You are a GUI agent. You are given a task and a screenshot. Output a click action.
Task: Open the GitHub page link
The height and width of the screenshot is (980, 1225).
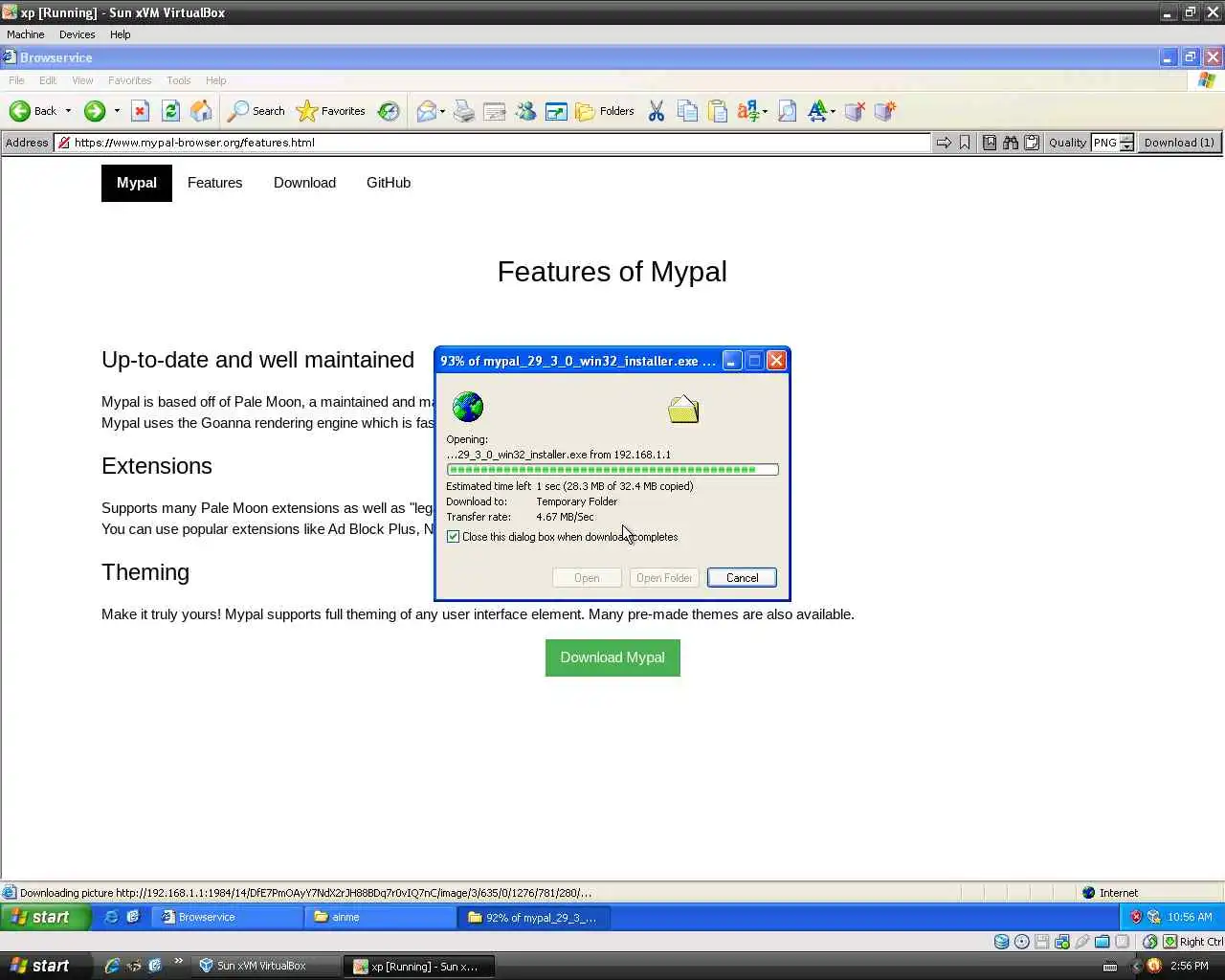pyautogui.click(x=389, y=183)
